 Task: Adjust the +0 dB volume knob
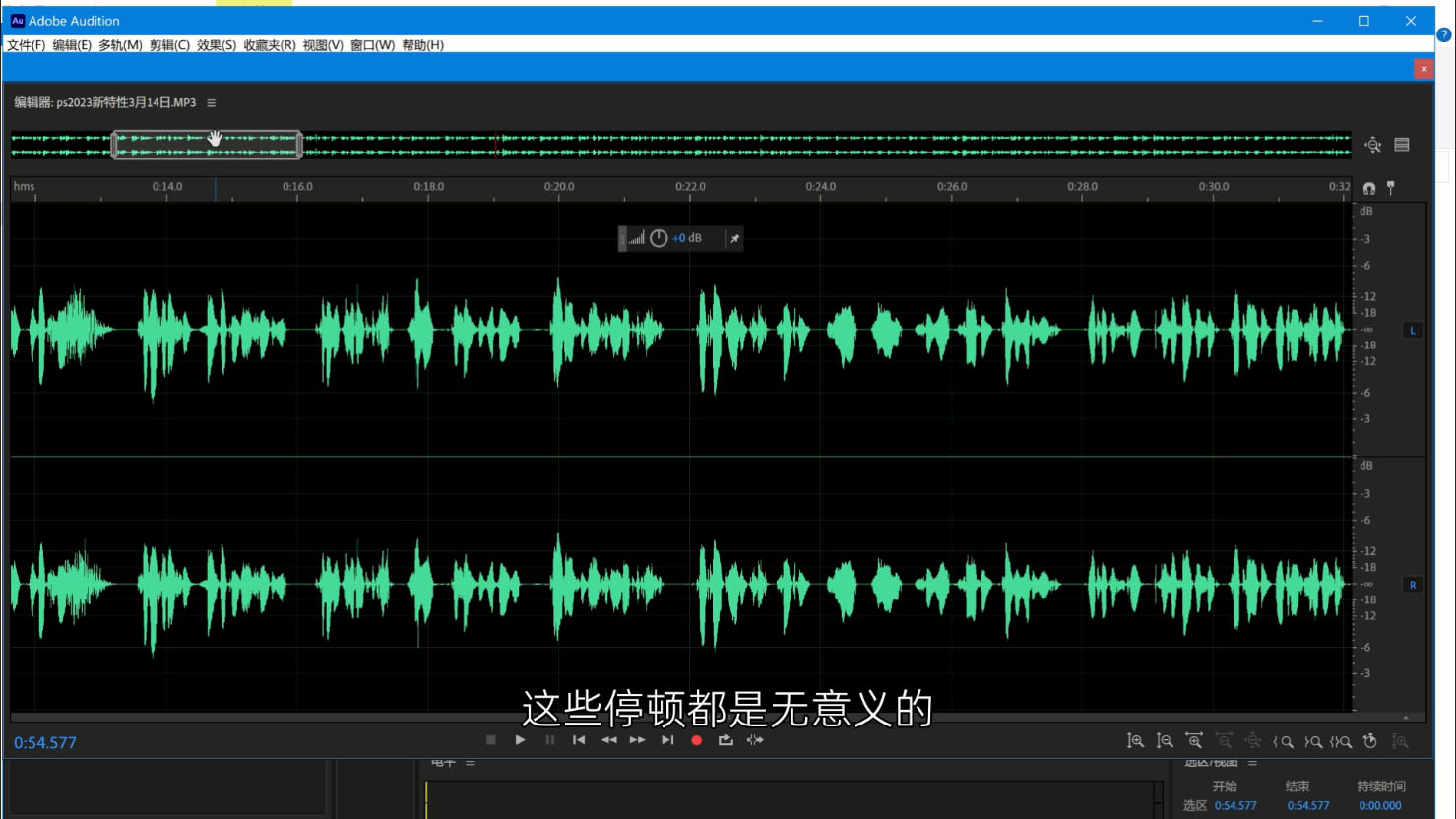[x=658, y=237]
